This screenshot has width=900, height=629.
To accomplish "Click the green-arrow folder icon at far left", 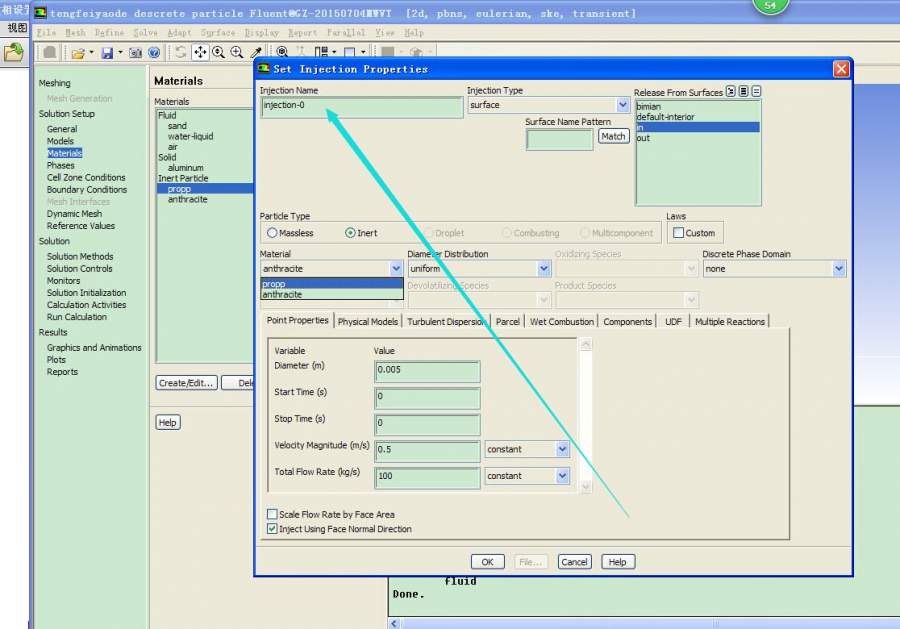I will coord(13,53).
